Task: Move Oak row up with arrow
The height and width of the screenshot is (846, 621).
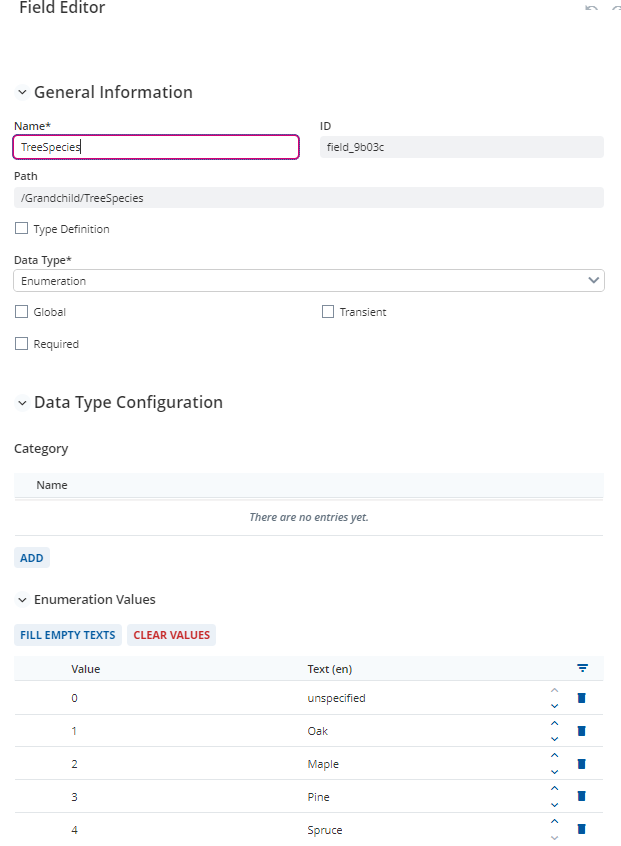Action: [555, 724]
